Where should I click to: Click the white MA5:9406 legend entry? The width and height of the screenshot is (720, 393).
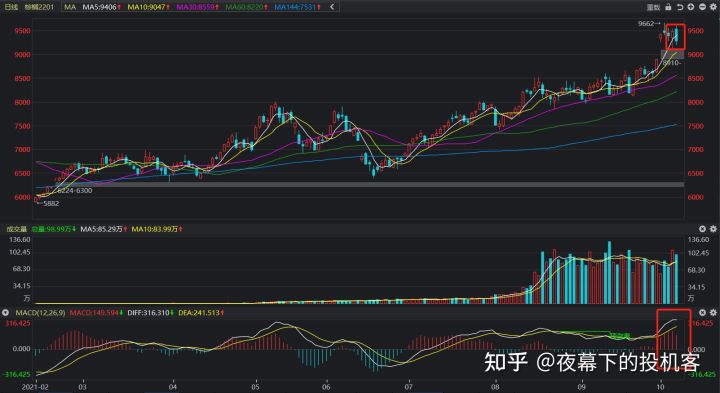point(101,7)
